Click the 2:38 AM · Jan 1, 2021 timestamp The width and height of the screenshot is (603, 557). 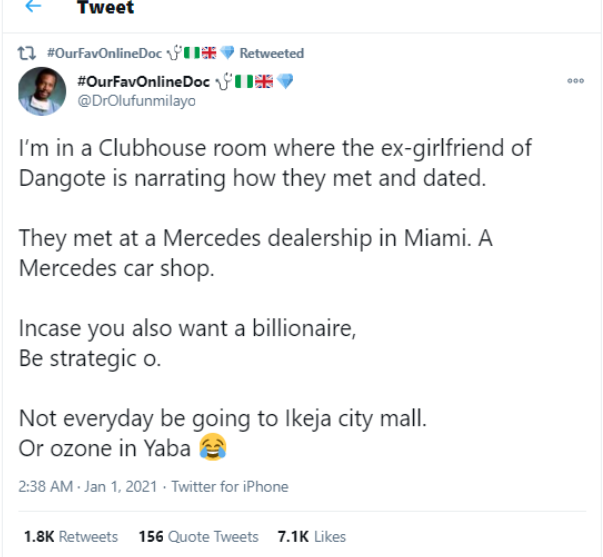87,487
